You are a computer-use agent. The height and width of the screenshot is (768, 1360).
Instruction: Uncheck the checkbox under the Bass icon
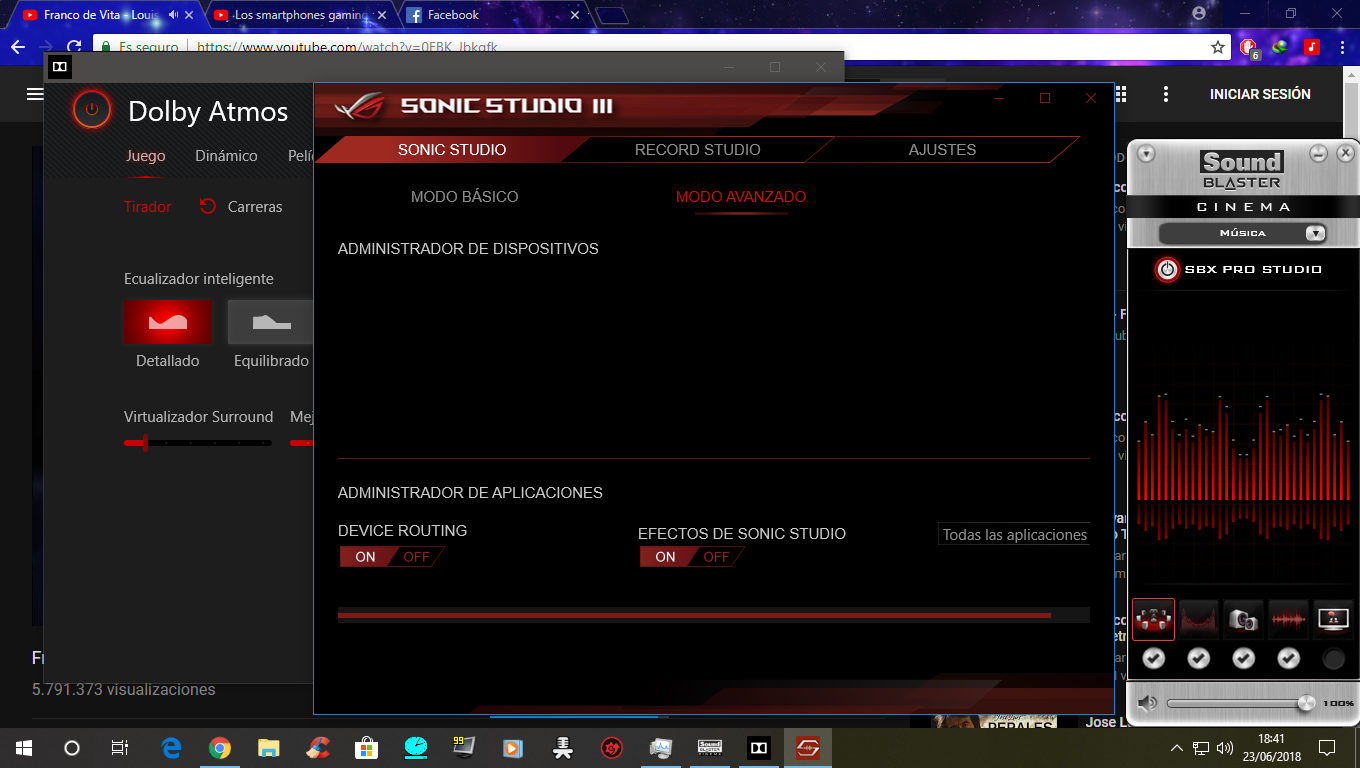(x=1243, y=658)
